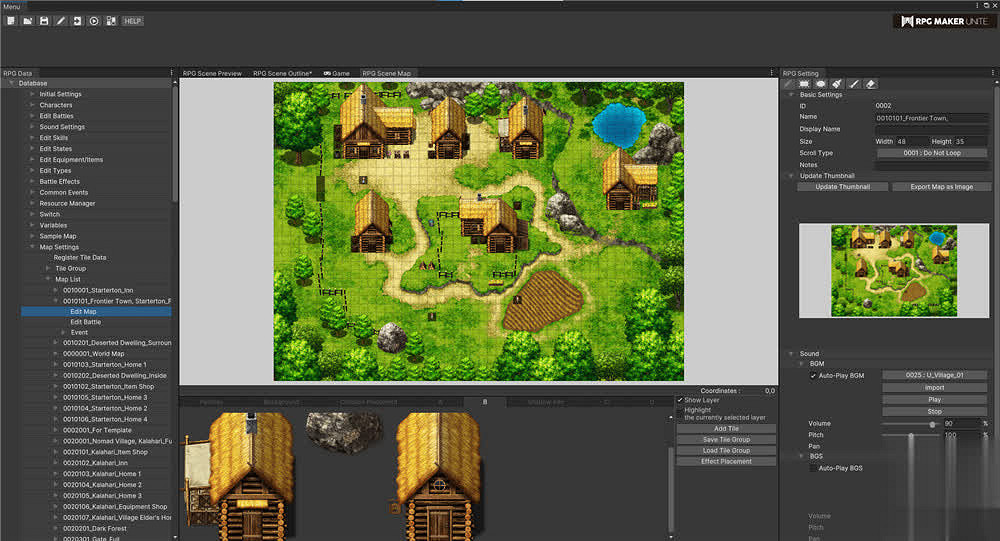Image resolution: width=1000 pixels, height=541 pixels.
Task: Open the Scroll Type dropdown
Action: click(x=931, y=153)
